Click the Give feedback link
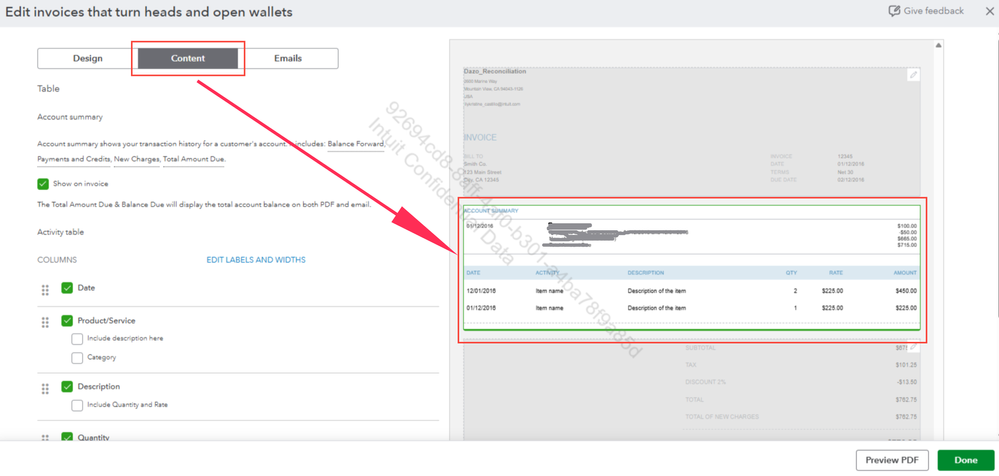The height and width of the screenshot is (476, 999). coord(933,11)
